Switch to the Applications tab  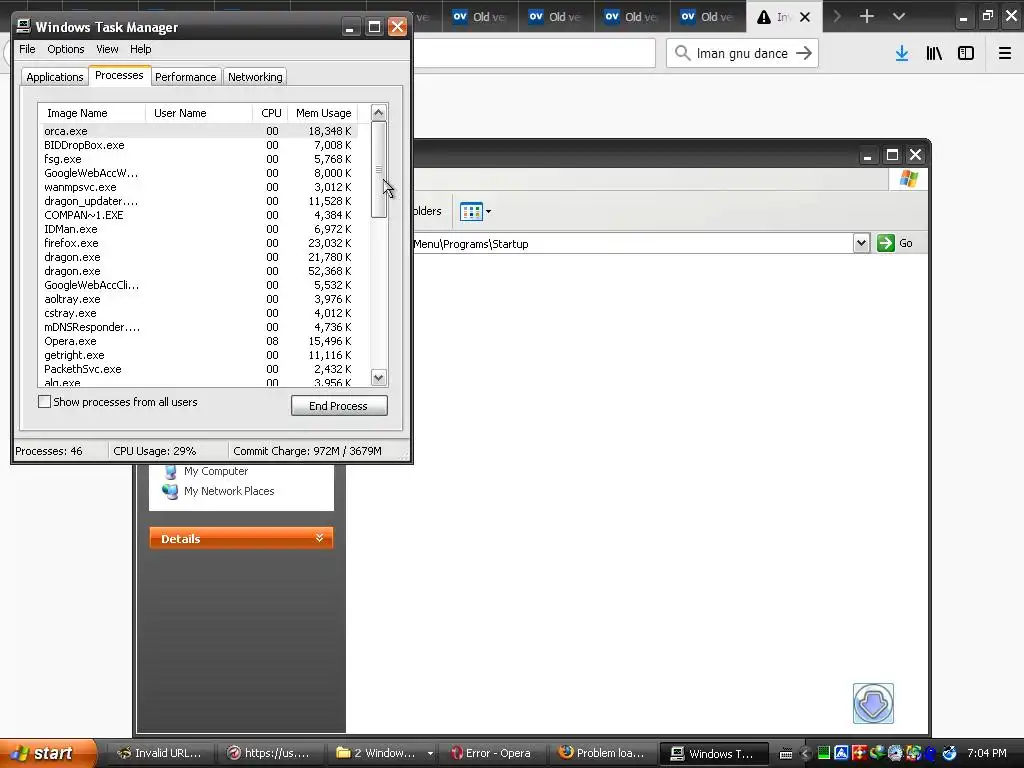(55, 77)
